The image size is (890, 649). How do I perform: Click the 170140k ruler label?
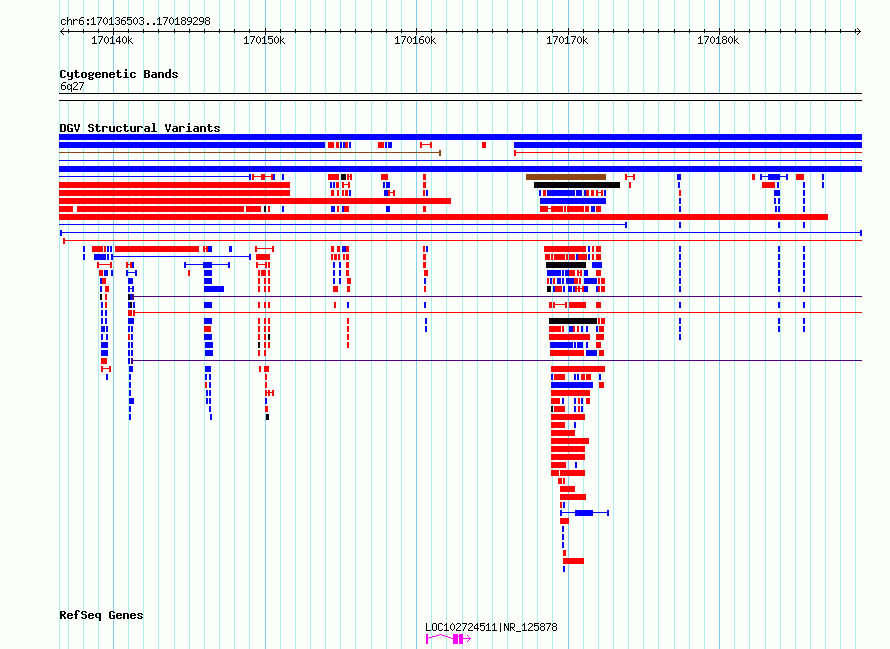click(112, 40)
